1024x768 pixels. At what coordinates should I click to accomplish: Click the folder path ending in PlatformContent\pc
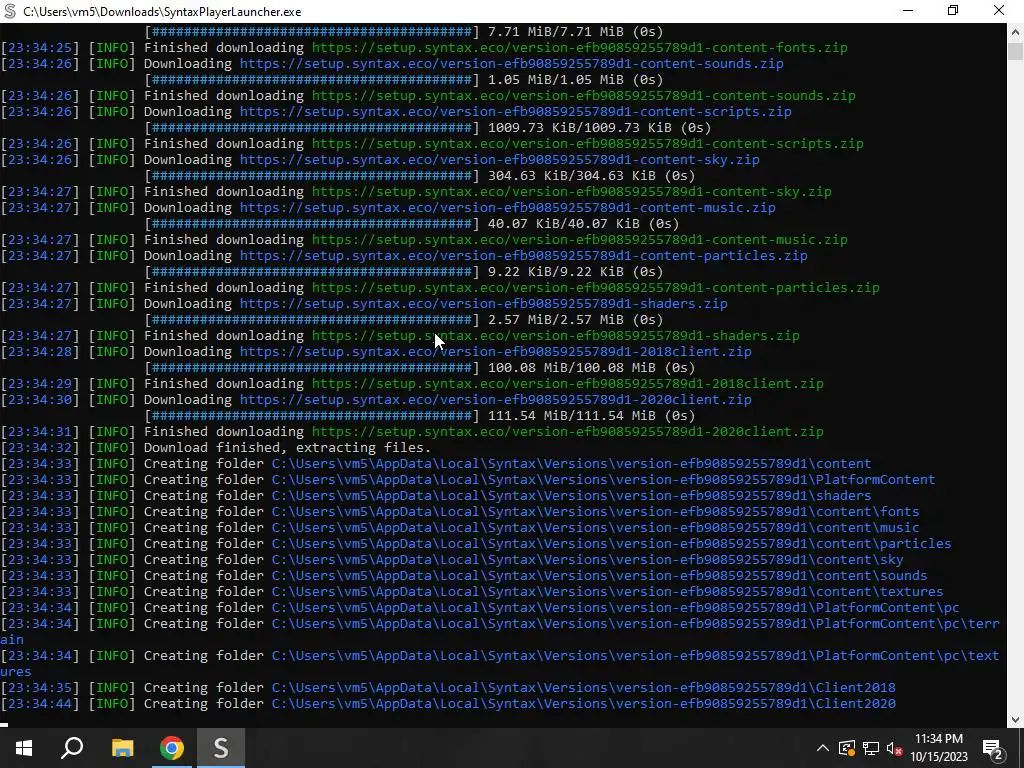click(615, 607)
